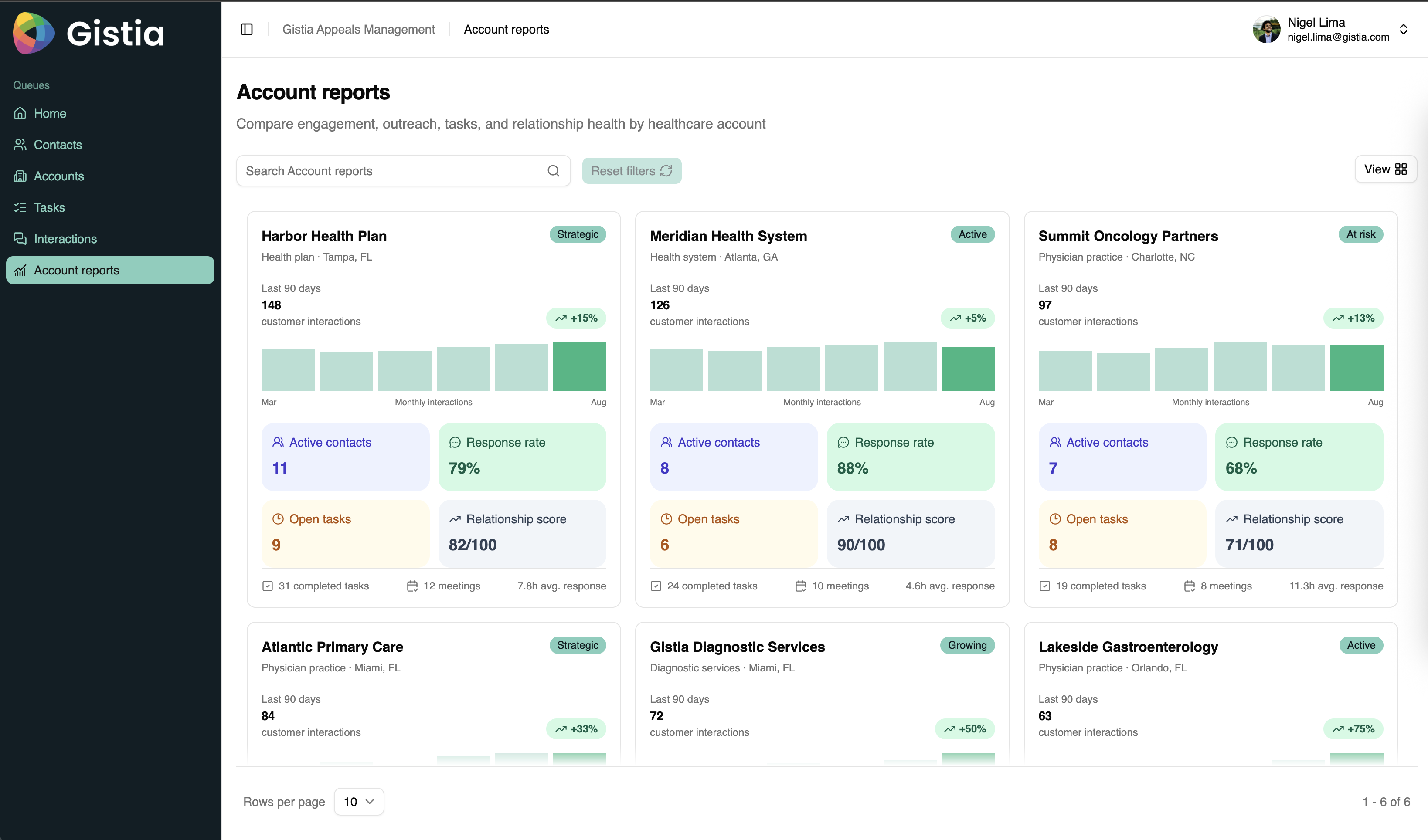The width and height of the screenshot is (1428, 840).
Task: Click the 71/100 relationship score value
Action: coord(1249,545)
